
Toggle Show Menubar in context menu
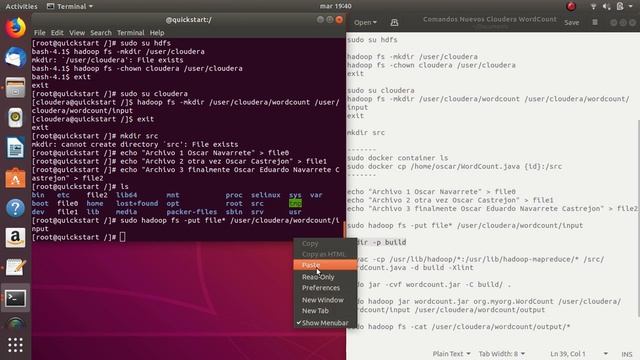coord(324,323)
